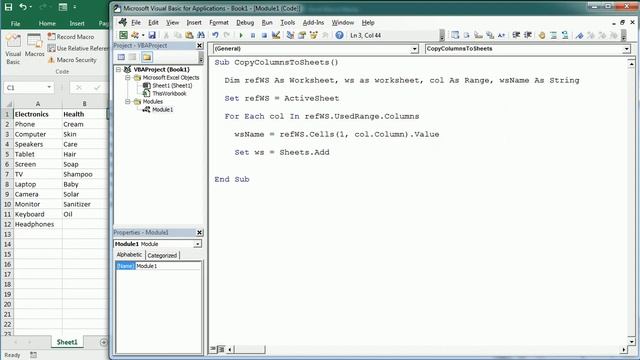This screenshot has height=360, width=640.
Task: Open Insert UserForm dropdown arrow
Action: click(x=143, y=36)
